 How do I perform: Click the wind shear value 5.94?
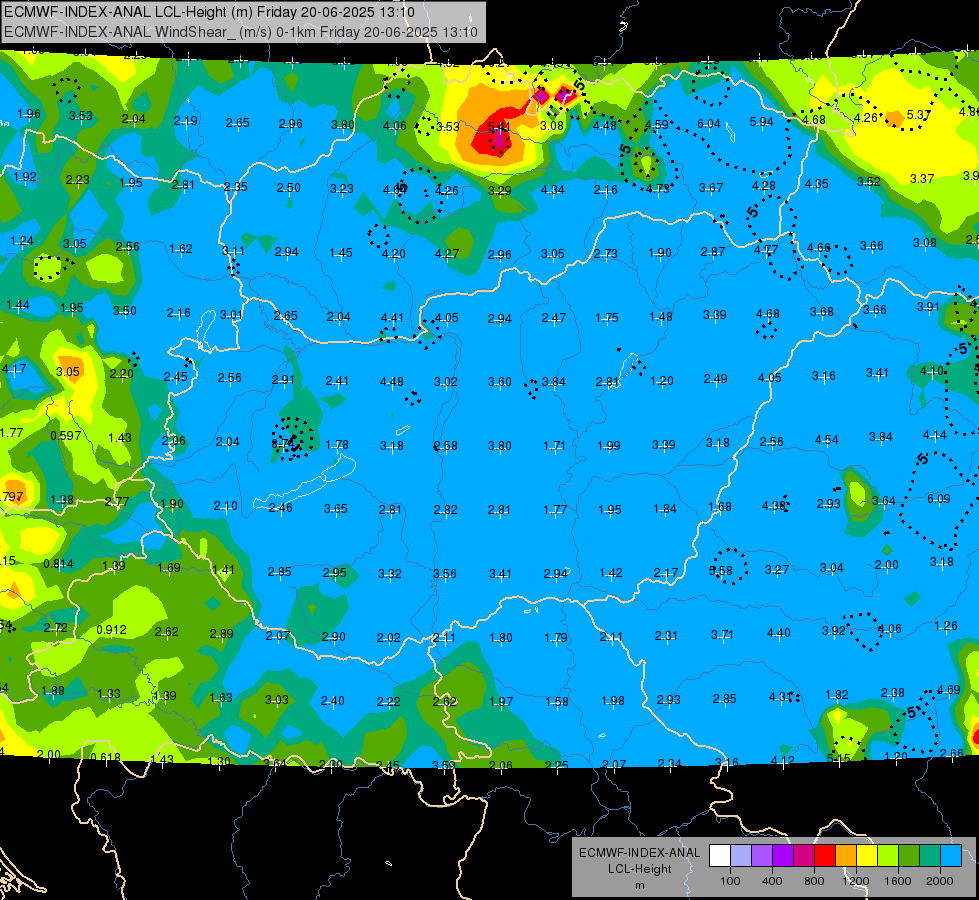762,122
